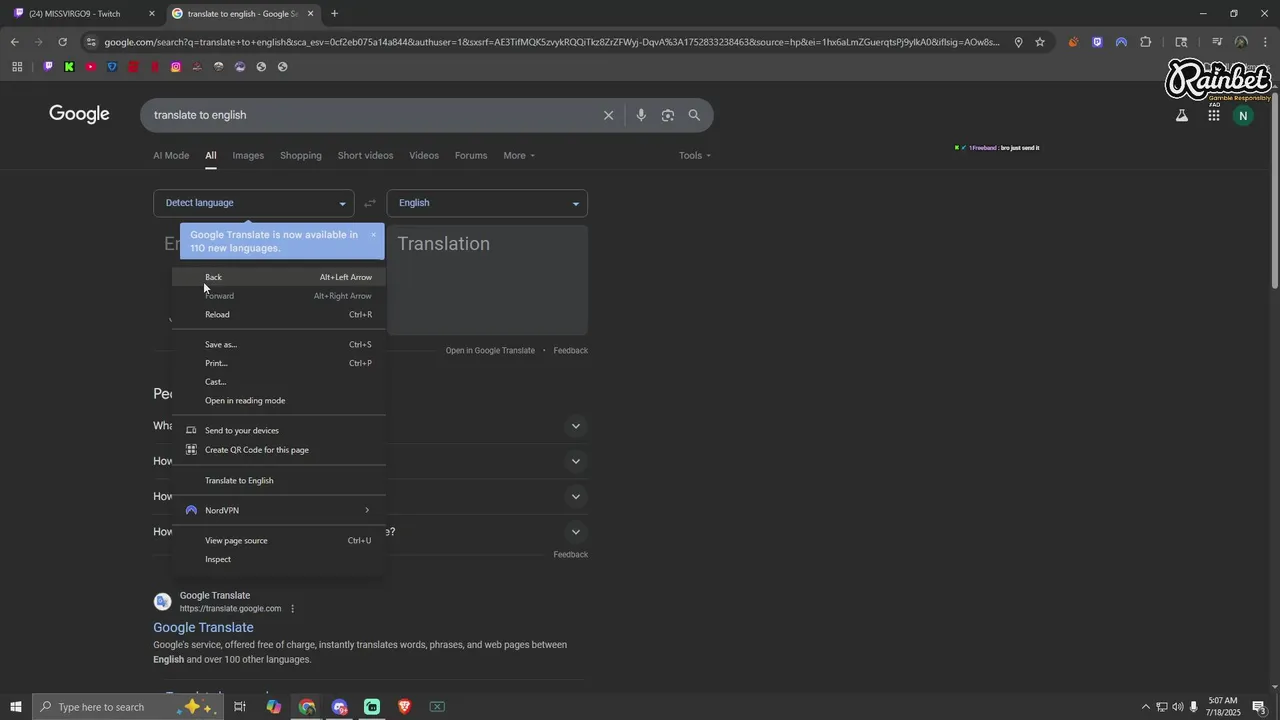Select Back in the context menu
This screenshot has width=1280, height=720.
click(279, 277)
